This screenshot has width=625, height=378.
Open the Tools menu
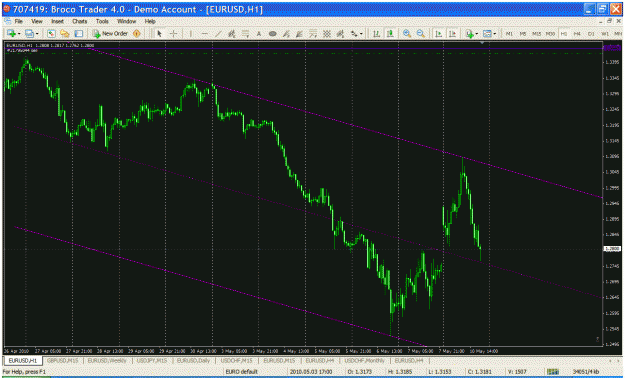click(102, 21)
